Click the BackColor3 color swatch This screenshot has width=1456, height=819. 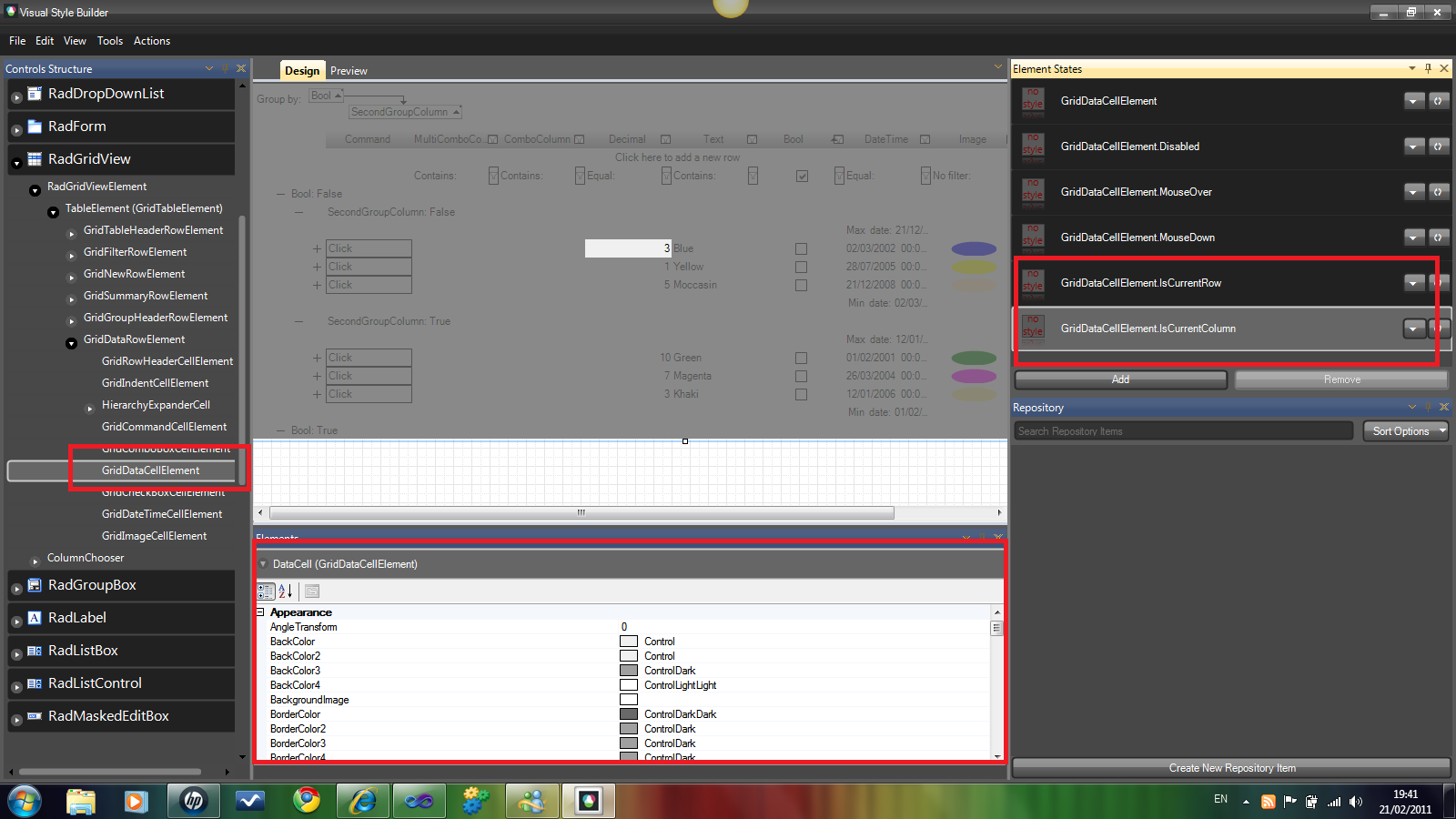pos(629,671)
